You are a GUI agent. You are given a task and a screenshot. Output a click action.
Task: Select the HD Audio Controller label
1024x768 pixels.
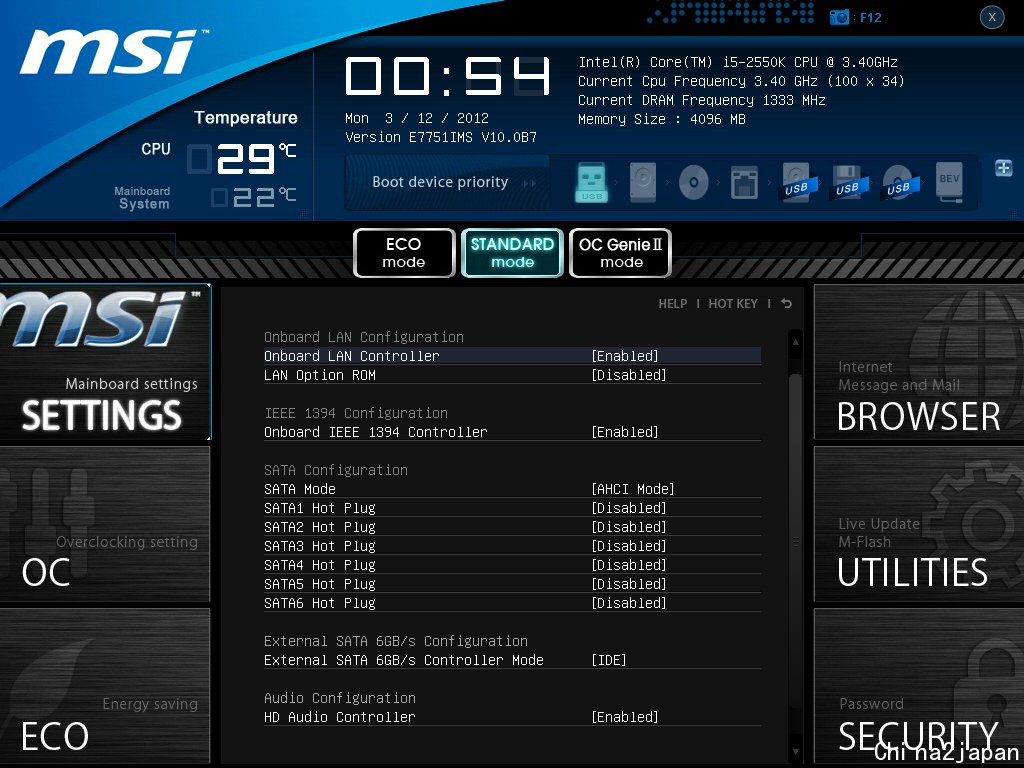point(340,716)
